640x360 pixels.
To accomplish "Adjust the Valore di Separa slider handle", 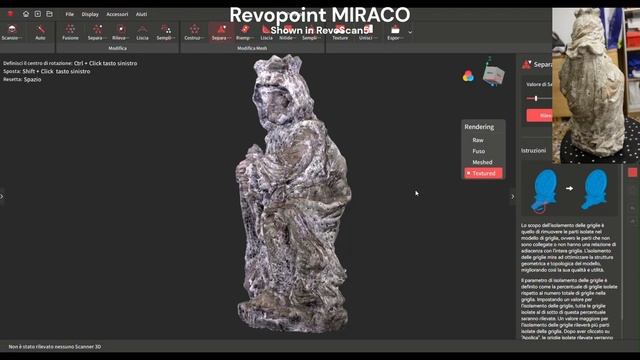I will 536,98.
